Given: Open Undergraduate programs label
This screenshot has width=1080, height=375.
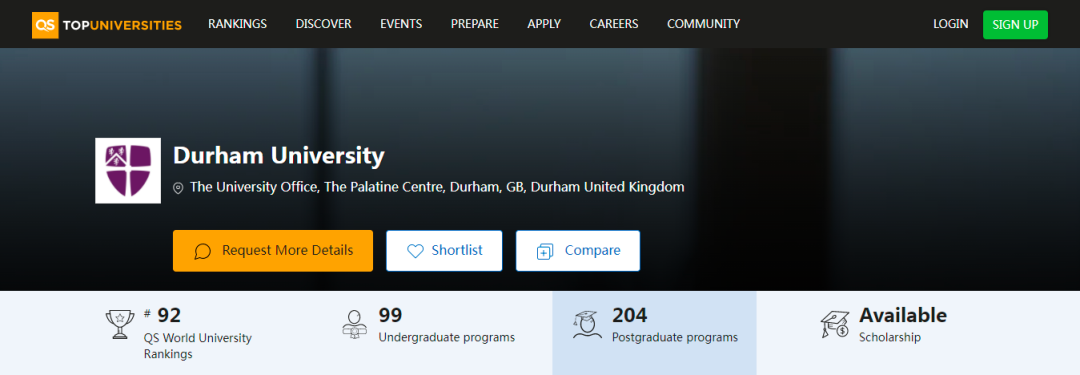Looking at the screenshot, I should point(447,338).
